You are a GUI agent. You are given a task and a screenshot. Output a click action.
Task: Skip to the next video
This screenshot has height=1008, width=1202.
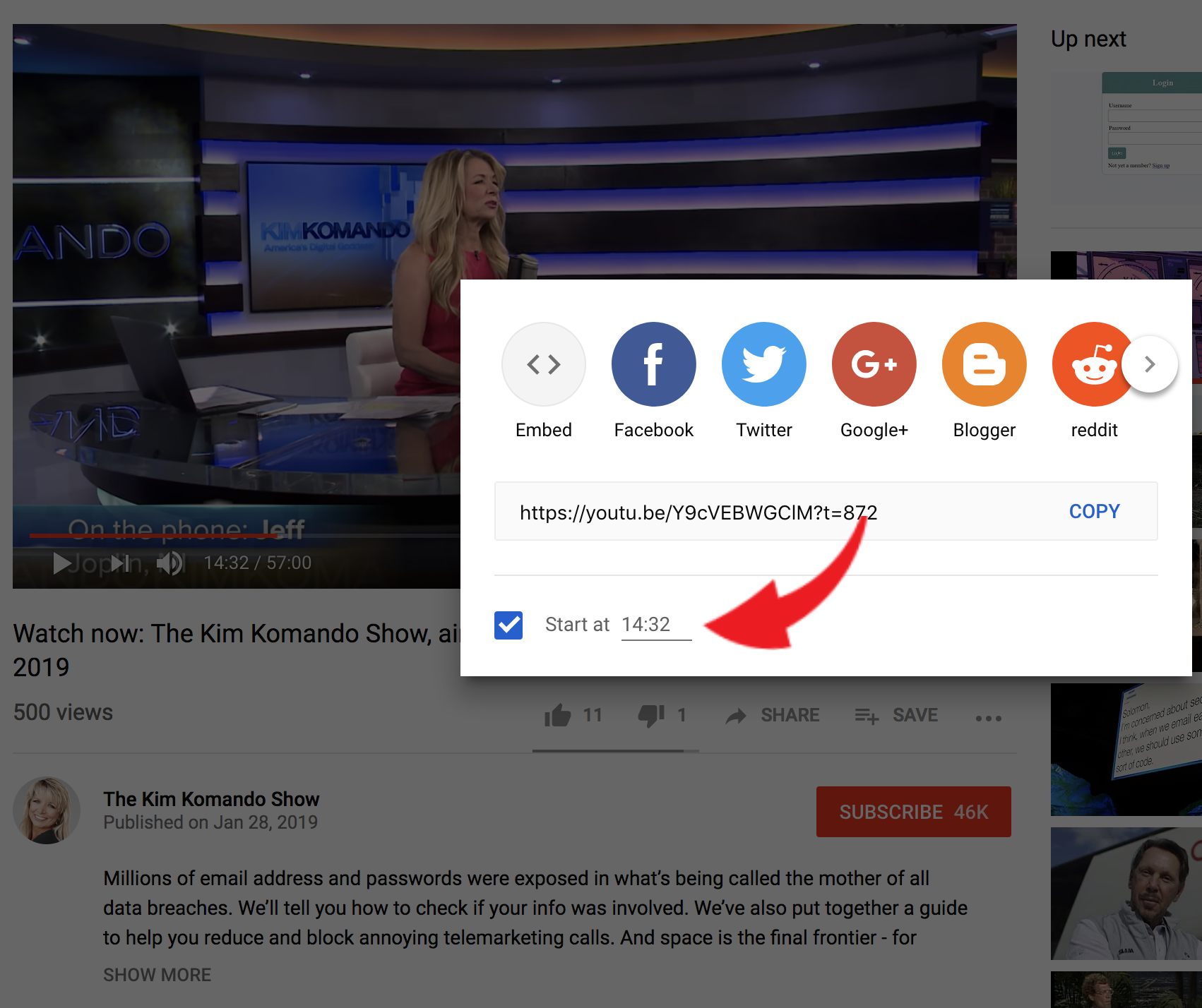(119, 563)
